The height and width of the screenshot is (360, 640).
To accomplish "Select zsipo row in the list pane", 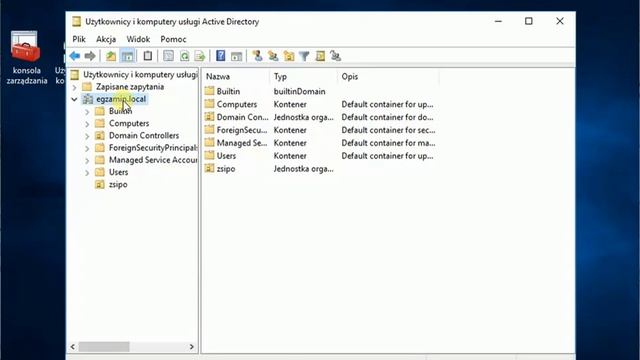I will [x=320, y=169].
